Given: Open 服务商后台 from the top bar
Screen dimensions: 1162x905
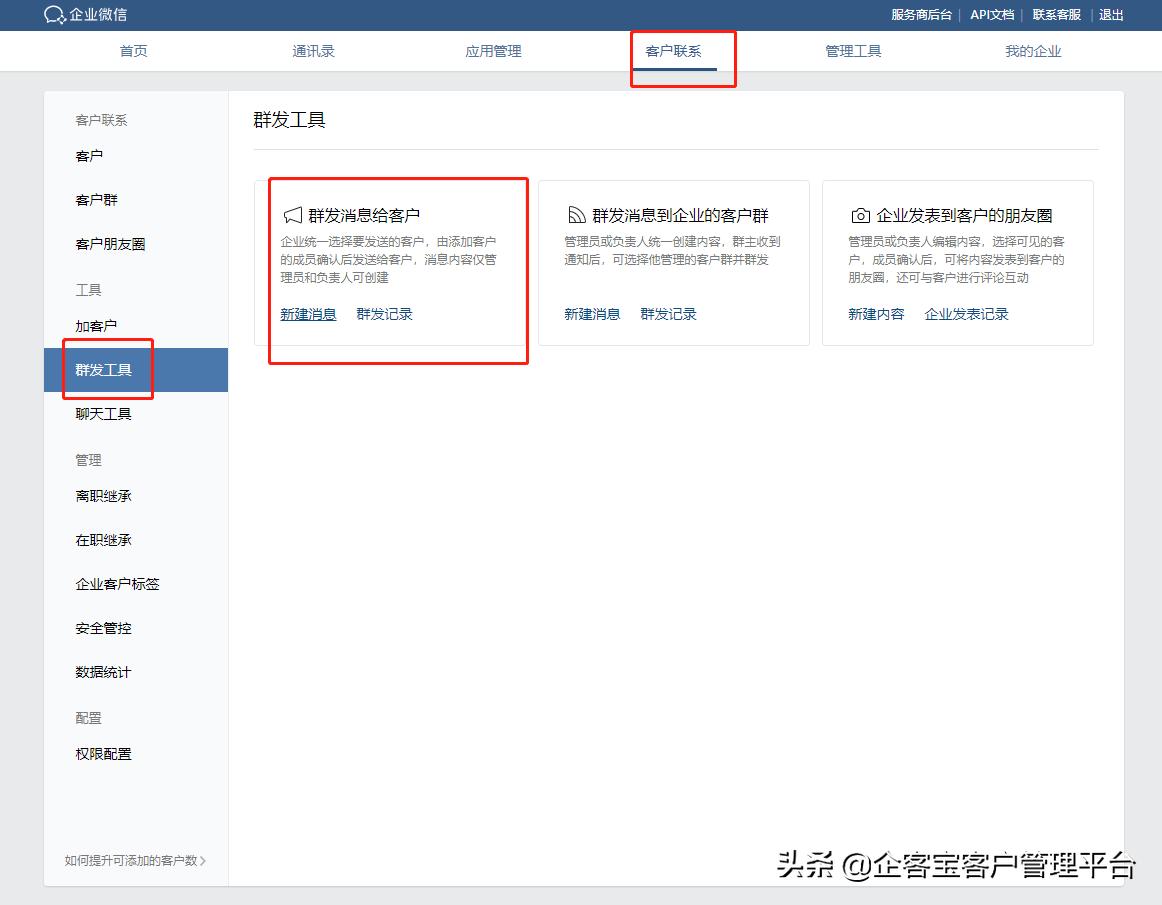Looking at the screenshot, I should [920, 15].
